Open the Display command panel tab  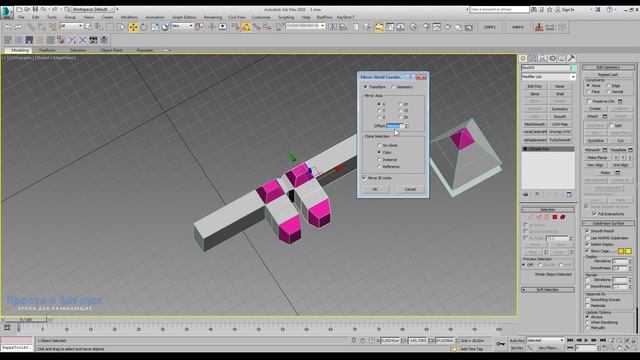pos(562,58)
